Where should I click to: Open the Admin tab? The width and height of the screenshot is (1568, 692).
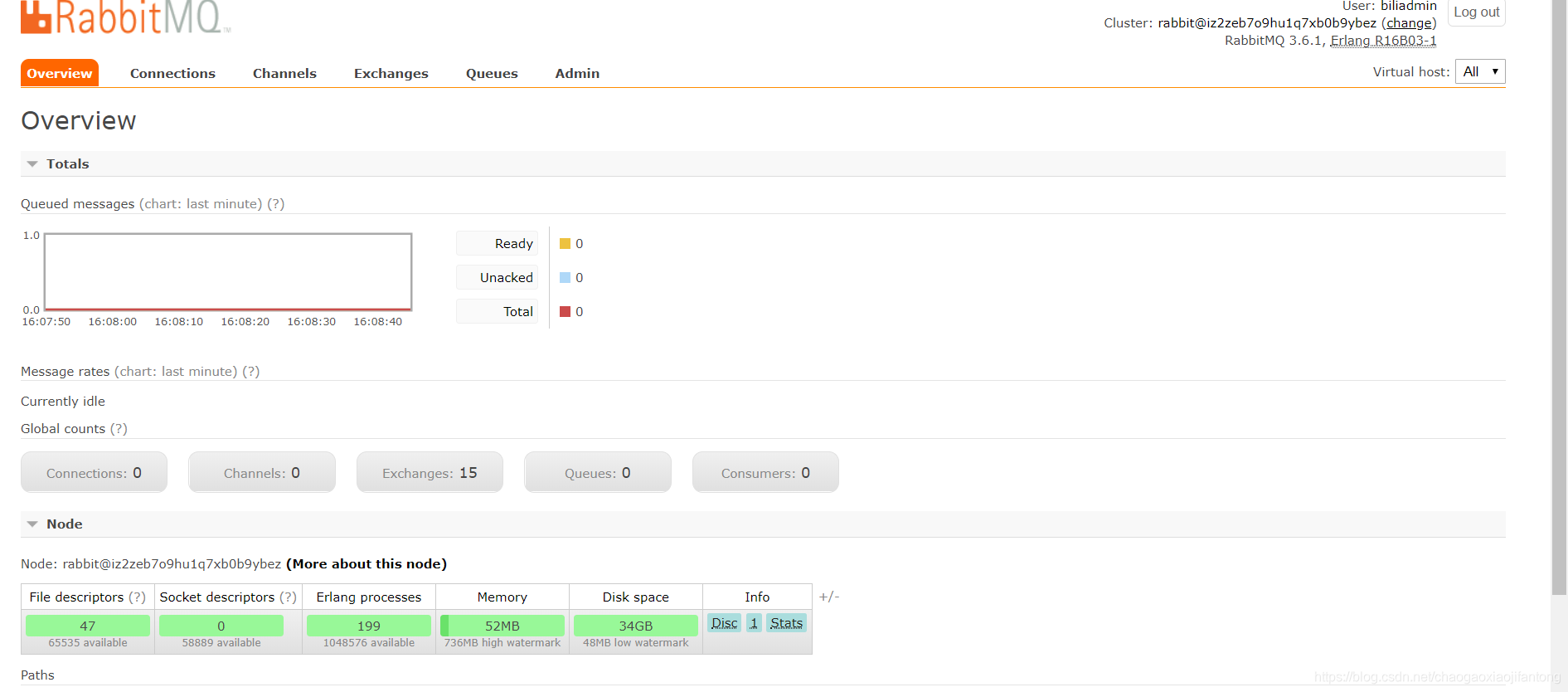[x=577, y=73]
